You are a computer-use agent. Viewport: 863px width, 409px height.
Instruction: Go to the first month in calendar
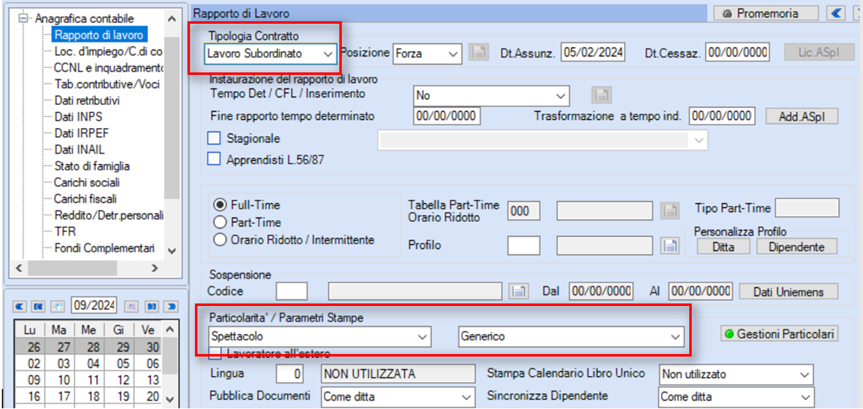[20, 305]
